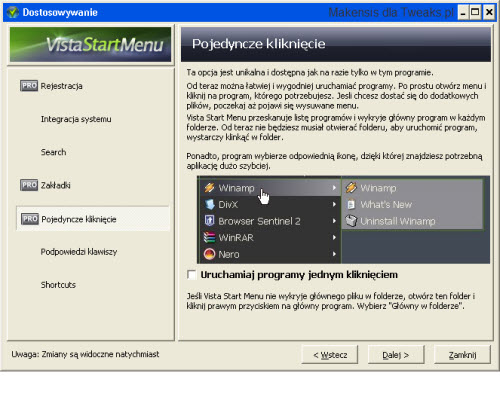This screenshot has width=500, height=397.
Task: Close the window with the X button
Action: click(x=489, y=13)
